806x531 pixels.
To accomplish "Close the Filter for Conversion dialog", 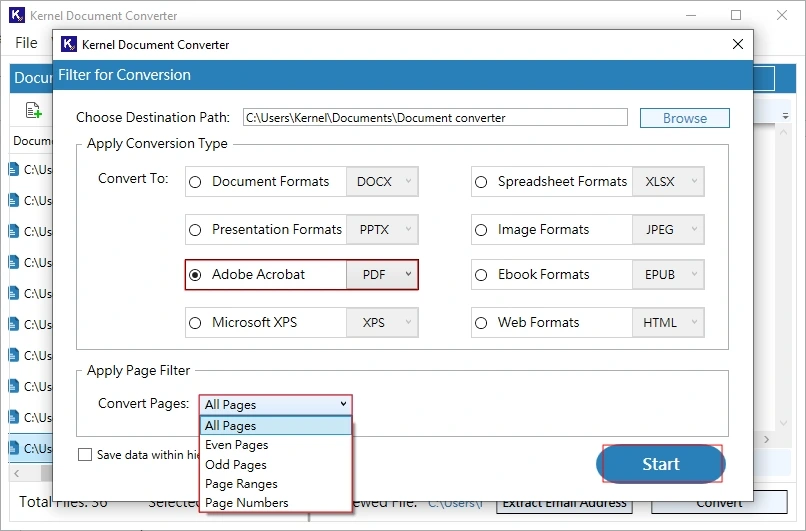I will (x=738, y=44).
